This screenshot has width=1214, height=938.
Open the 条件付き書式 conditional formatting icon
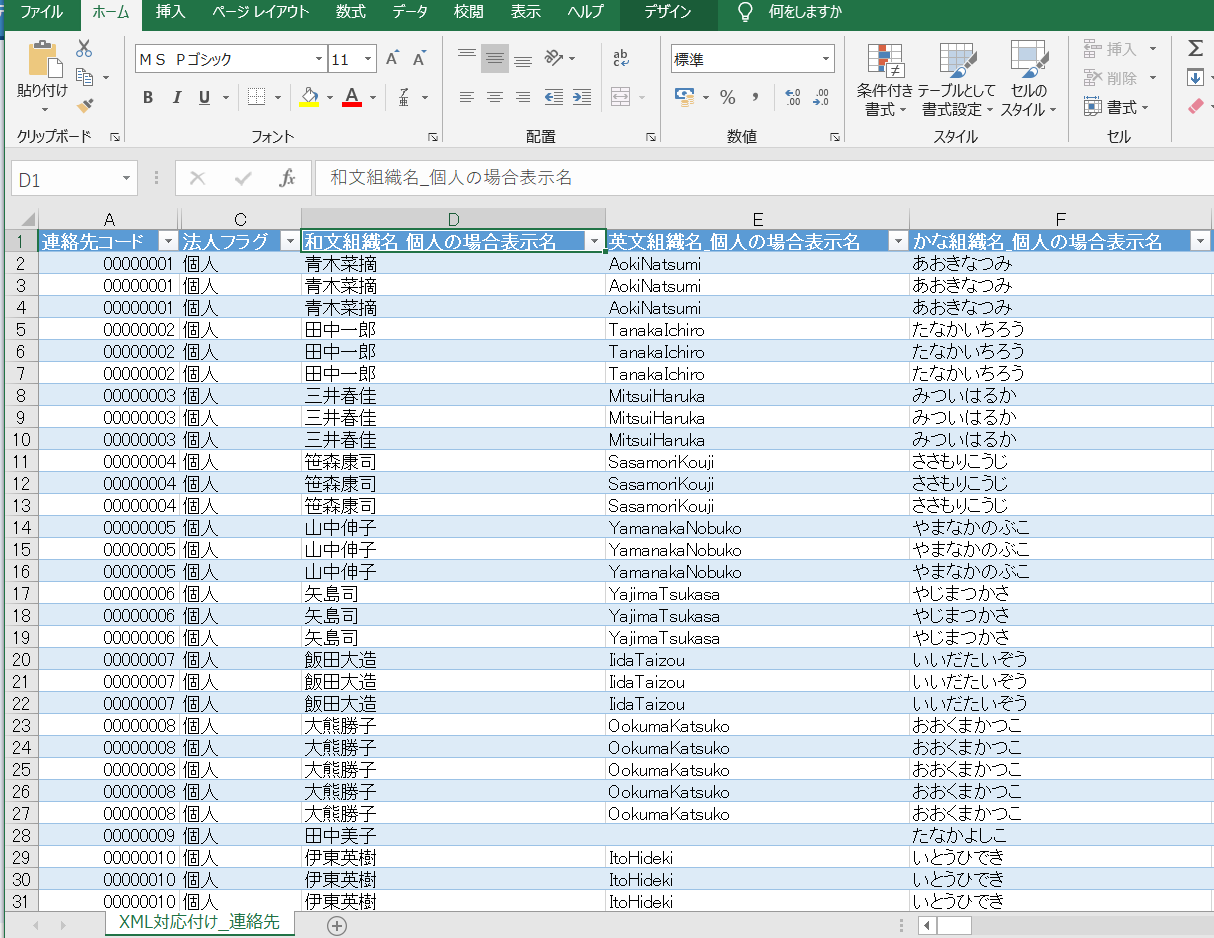coord(885,80)
